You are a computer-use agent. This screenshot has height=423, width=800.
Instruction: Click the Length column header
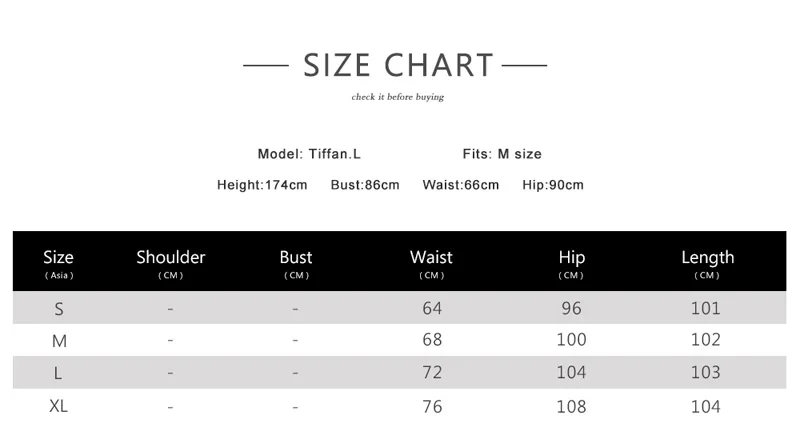(x=707, y=262)
